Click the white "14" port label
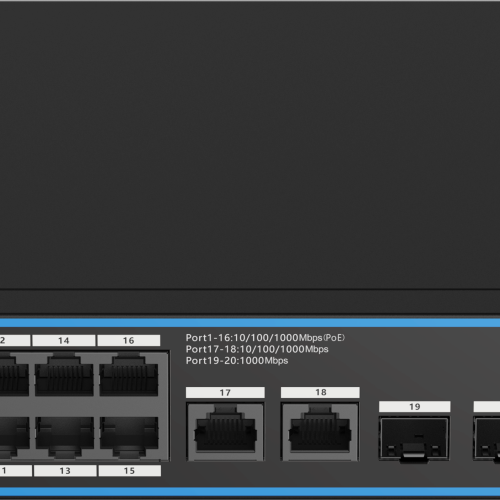This screenshot has width=500, height=500. [64, 340]
